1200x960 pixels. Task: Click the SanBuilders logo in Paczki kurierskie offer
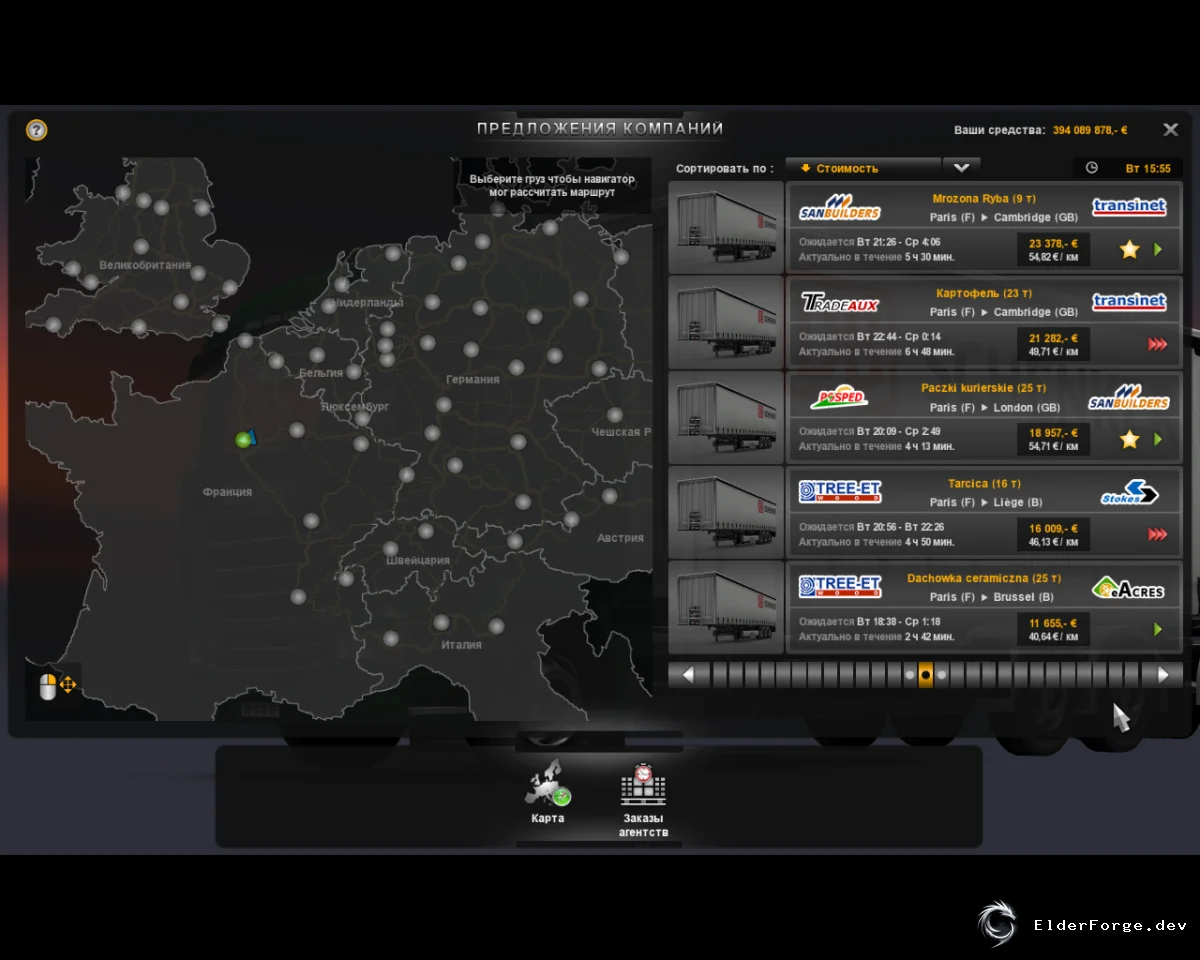[x=1129, y=397]
